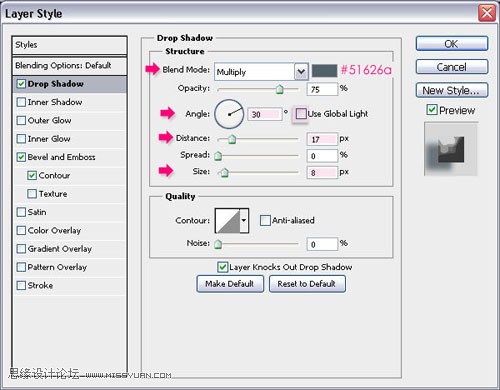Toggle the Anti-aliased checkbox

(265, 220)
